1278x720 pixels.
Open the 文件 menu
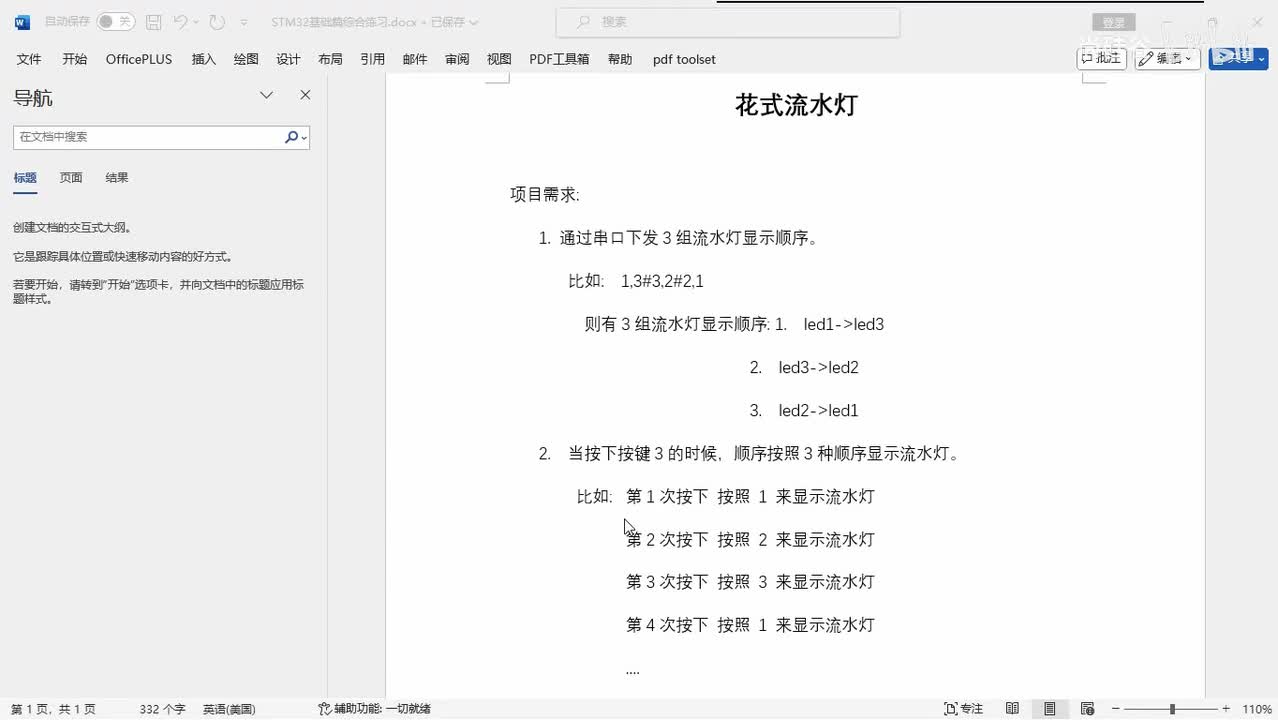(29, 59)
